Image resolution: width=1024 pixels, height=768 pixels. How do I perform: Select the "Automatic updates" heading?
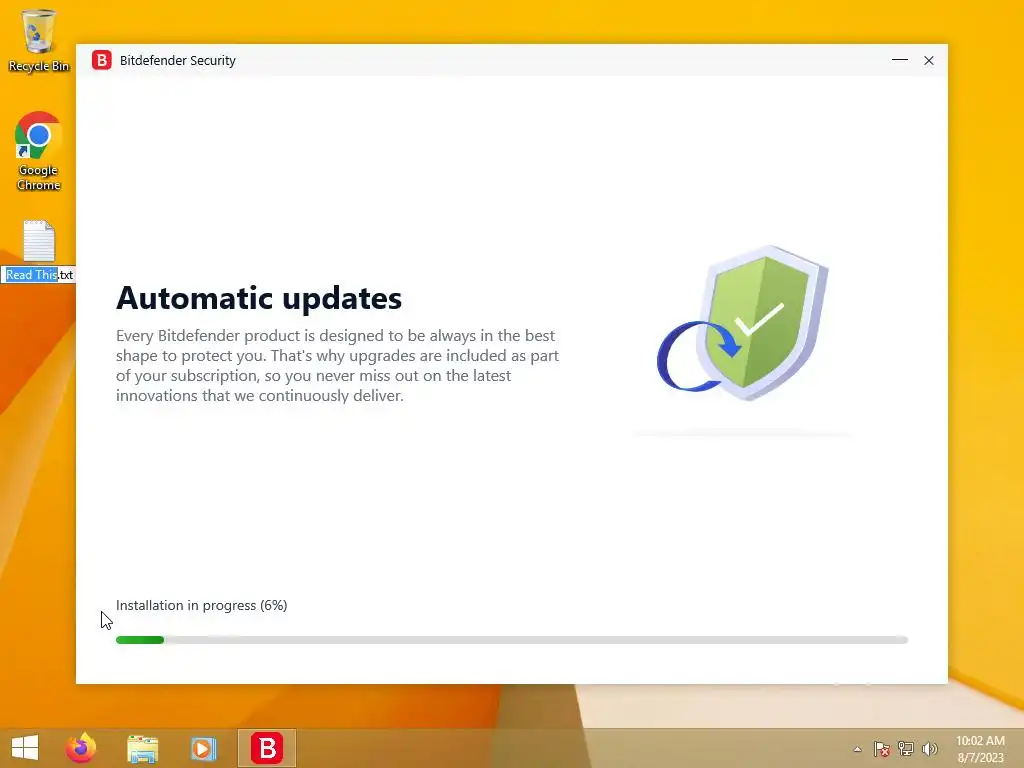coord(259,298)
